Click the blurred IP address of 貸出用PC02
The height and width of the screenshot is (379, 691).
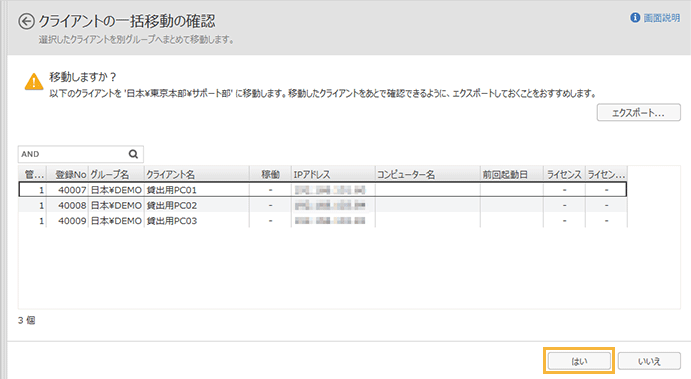coord(330,205)
